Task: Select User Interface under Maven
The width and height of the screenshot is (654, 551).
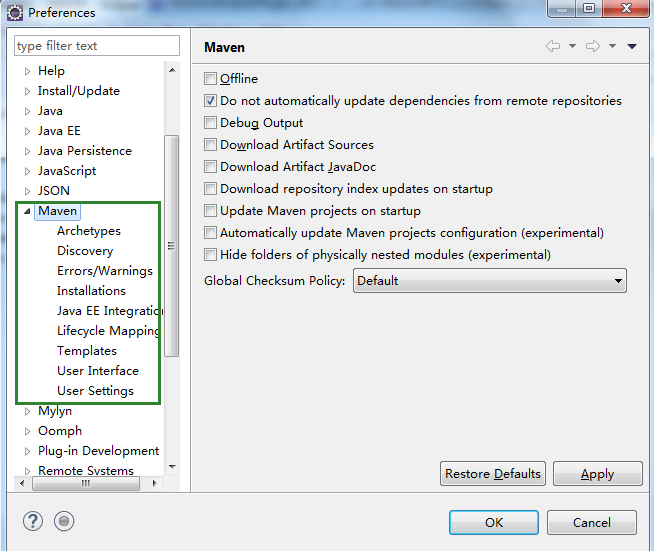Action: [x=98, y=371]
